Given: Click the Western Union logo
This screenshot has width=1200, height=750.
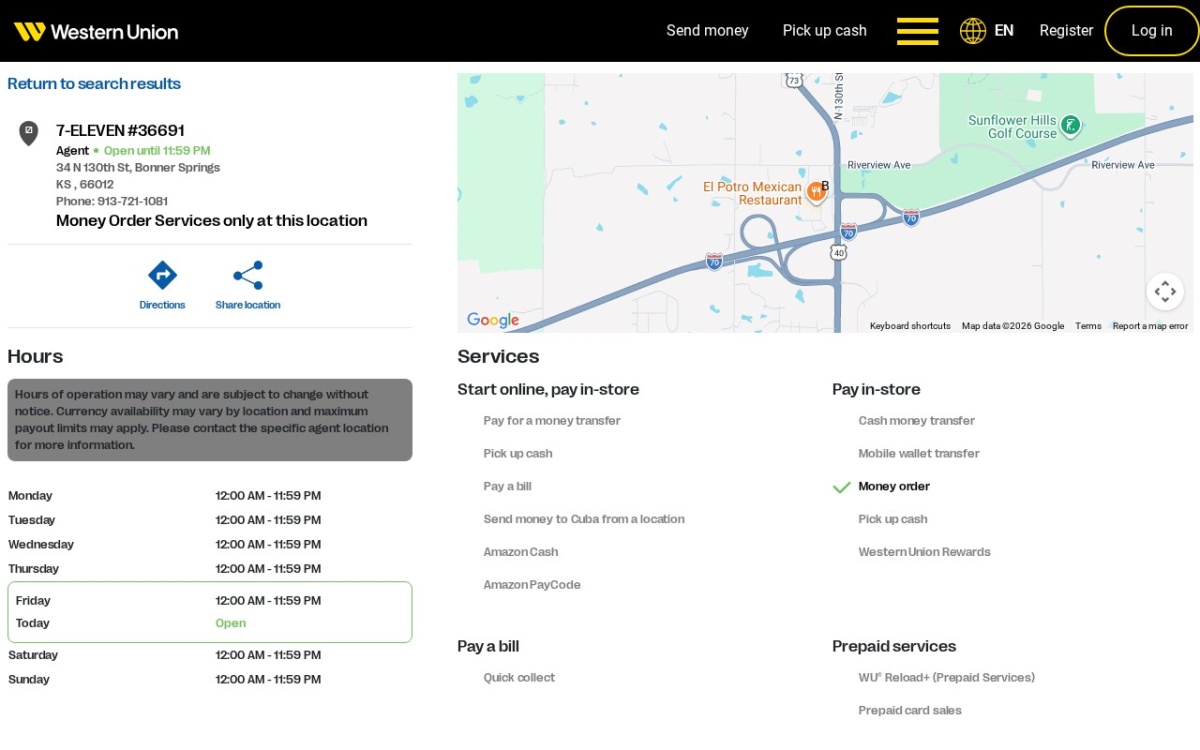Looking at the screenshot, I should click(96, 31).
